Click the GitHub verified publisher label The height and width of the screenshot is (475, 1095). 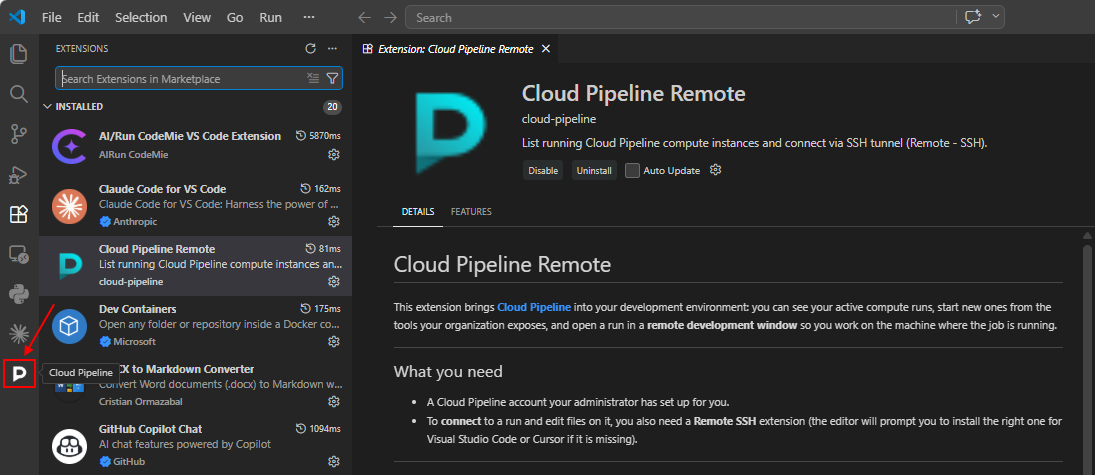122,462
